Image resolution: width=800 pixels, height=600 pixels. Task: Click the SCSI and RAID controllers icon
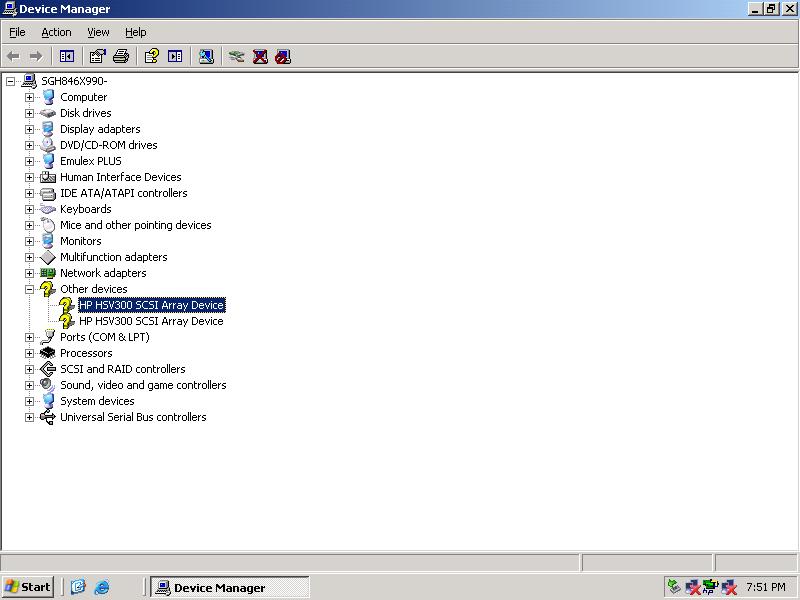[x=47, y=369]
